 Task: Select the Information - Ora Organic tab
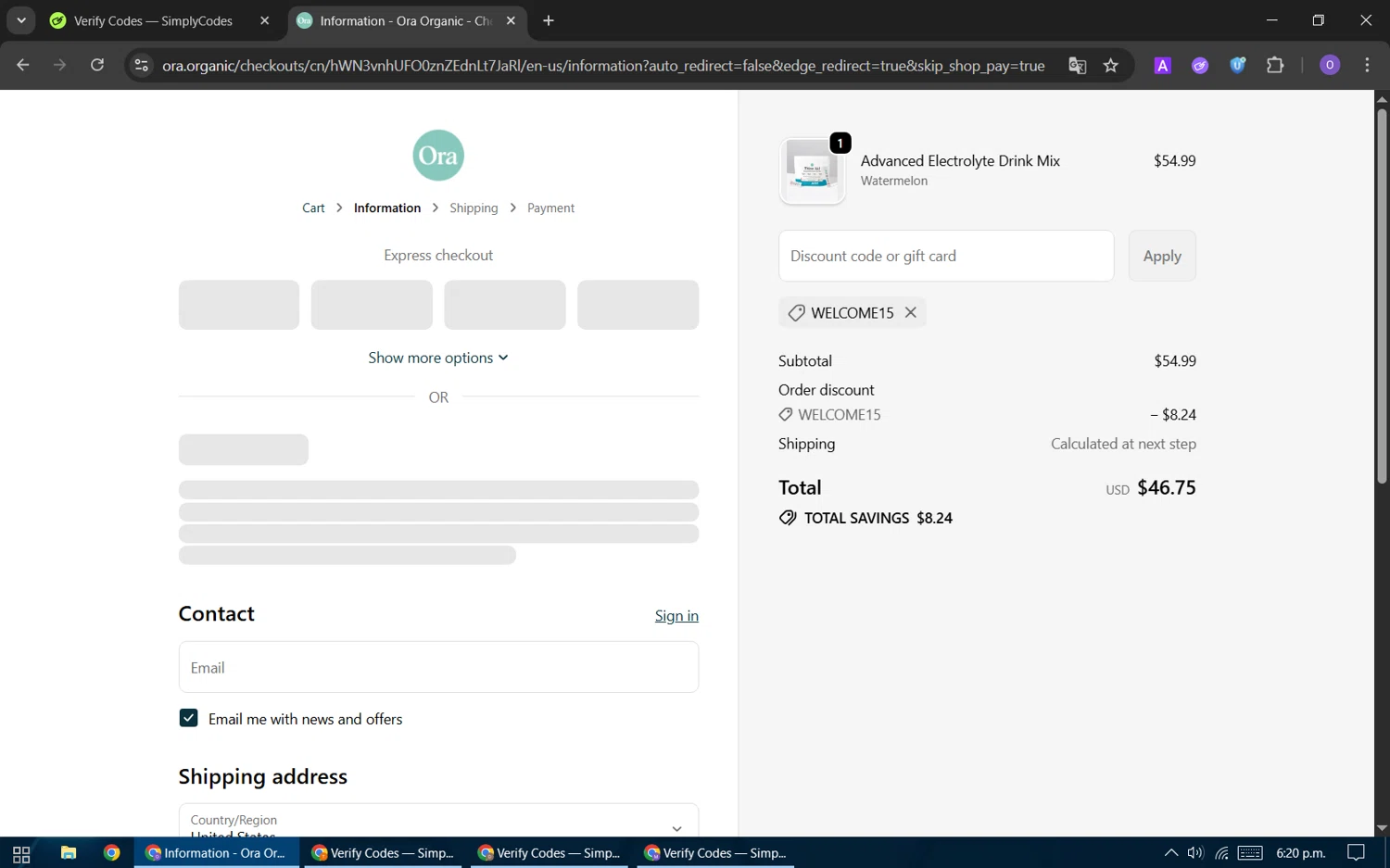click(x=406, y=20)
